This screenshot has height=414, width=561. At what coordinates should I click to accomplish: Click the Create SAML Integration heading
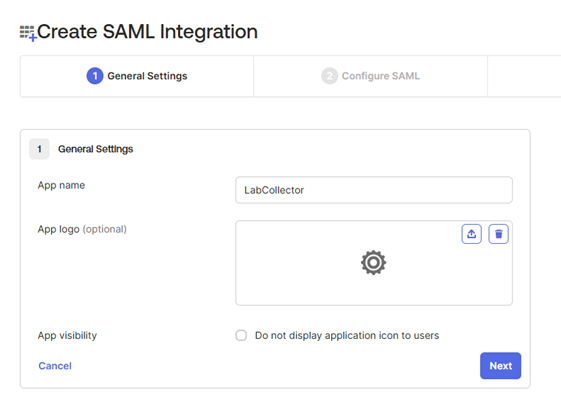[147, 31]
